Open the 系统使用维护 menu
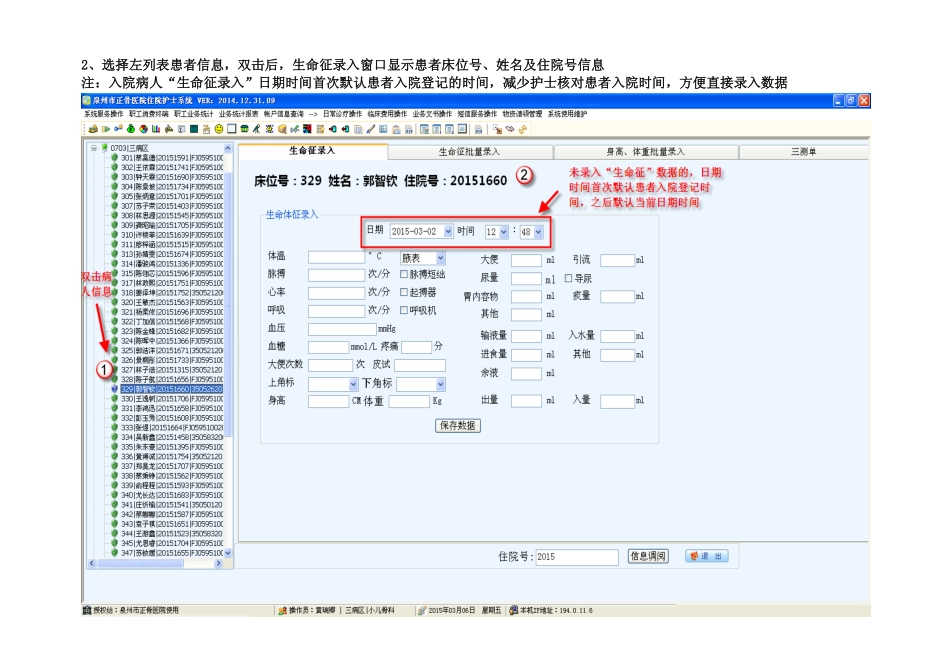This screenshot has width=950, height=672. point(568,114)
